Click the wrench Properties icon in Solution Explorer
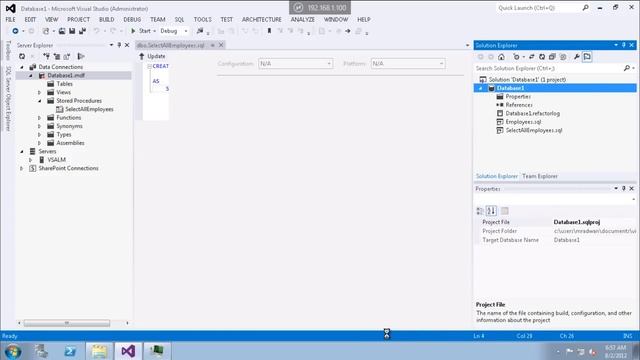Viewport: 640px width, 360px height. [576, 57]
